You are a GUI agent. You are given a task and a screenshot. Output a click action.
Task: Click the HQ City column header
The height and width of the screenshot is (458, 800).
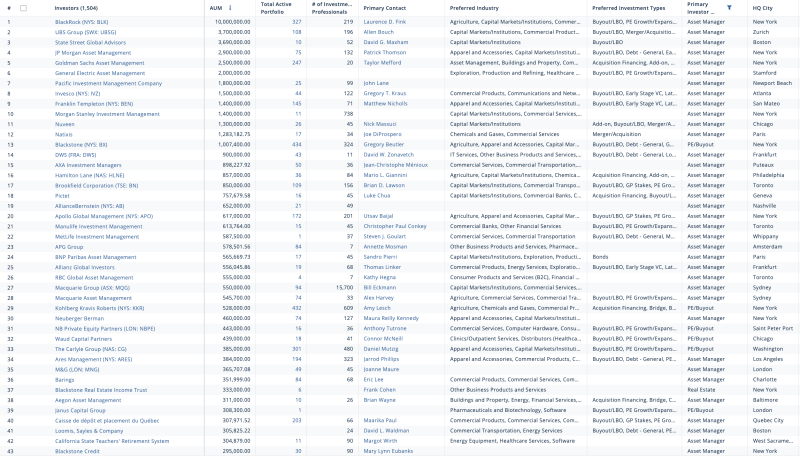point(762,8)
